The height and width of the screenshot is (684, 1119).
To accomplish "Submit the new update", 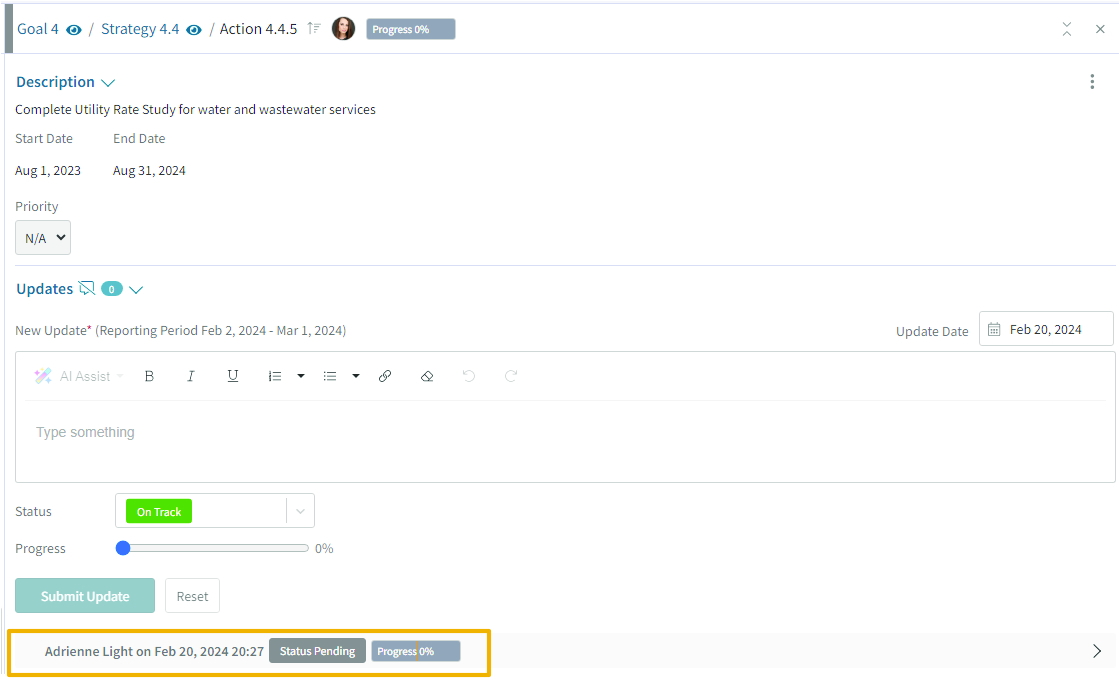I will 84,595.
